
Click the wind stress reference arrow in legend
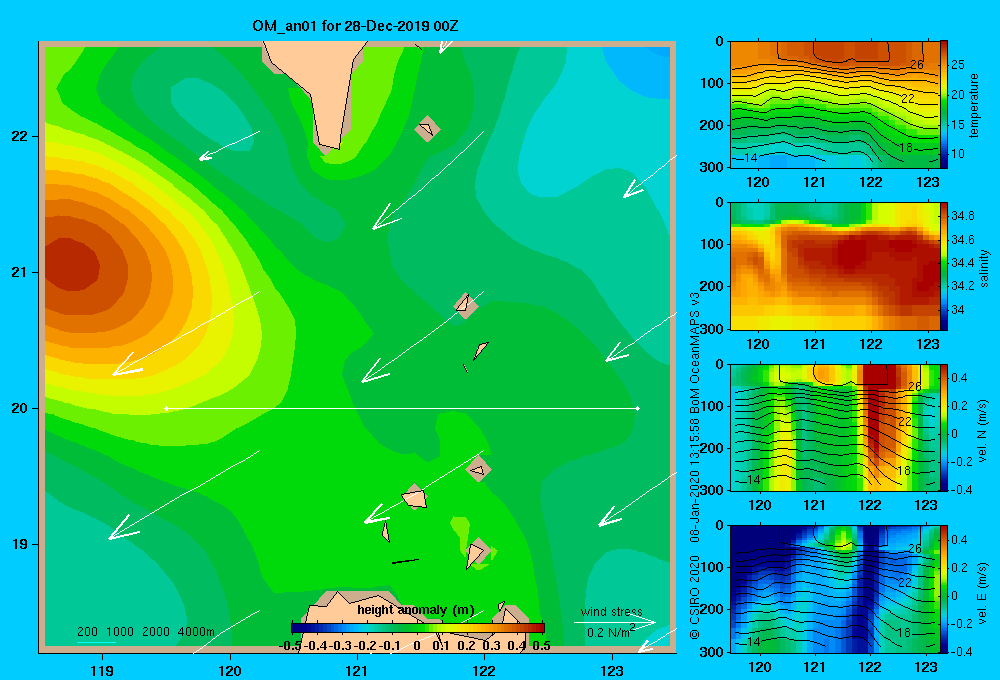click(614, 622)
